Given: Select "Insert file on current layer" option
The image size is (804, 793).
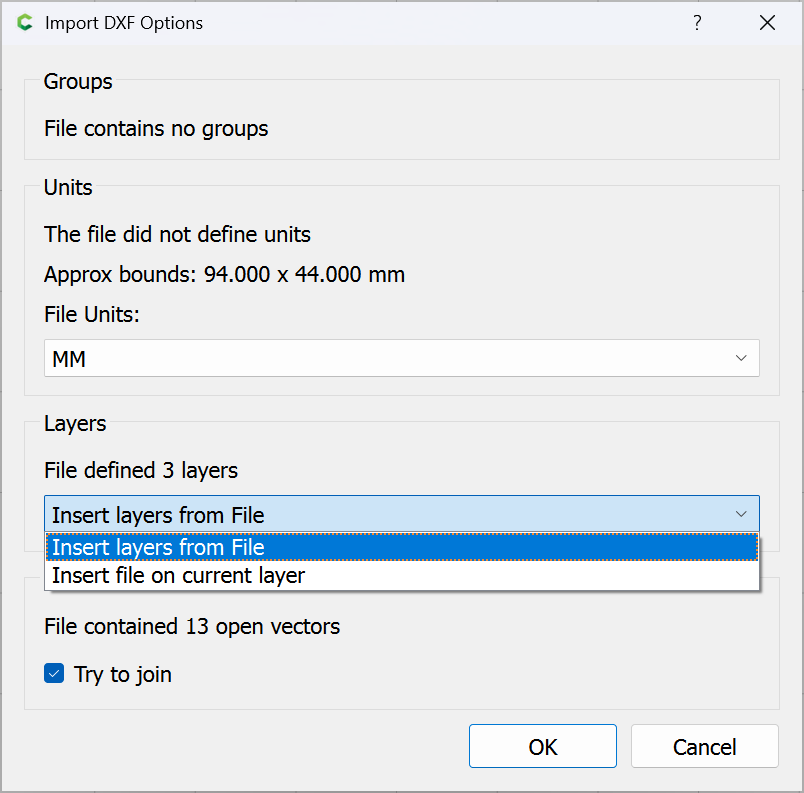Looking at the screenshot, I should (178, 575).
